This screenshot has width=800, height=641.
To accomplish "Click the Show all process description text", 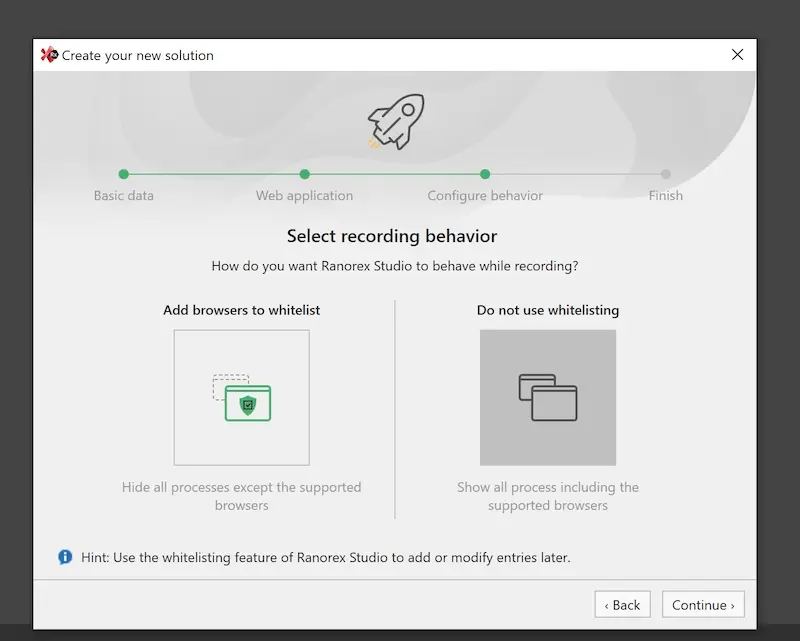I will 548,496.
